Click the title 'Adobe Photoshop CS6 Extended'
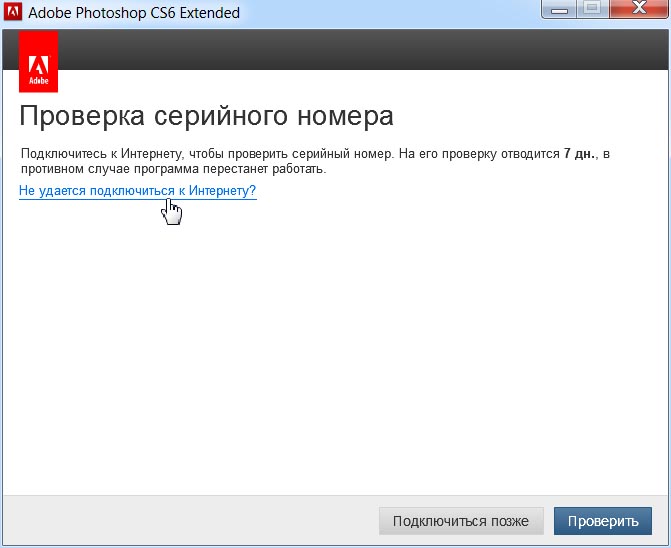 [134, 12]
